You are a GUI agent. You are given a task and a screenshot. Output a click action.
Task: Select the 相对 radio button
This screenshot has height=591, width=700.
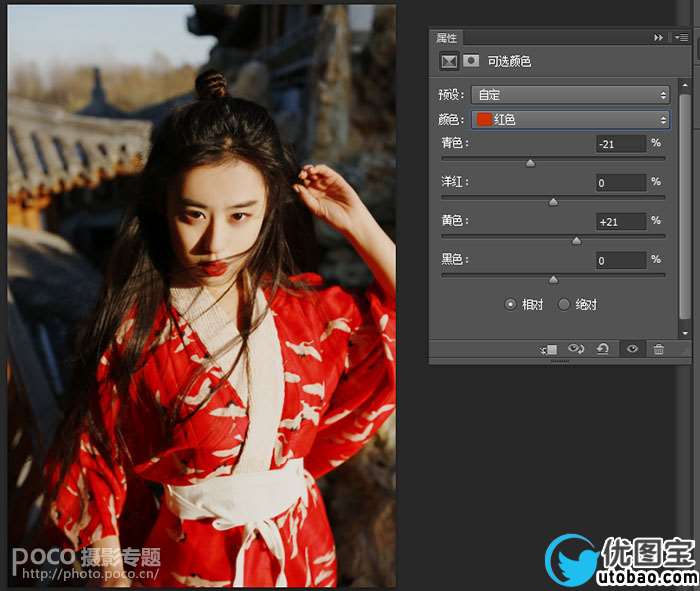(x=510, y=304)
